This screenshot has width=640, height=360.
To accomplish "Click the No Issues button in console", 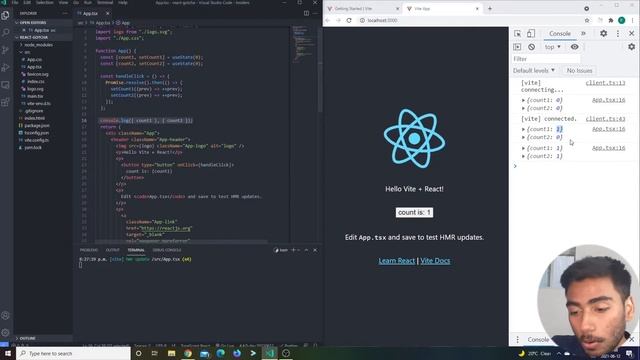I will (x=579, y=71).
